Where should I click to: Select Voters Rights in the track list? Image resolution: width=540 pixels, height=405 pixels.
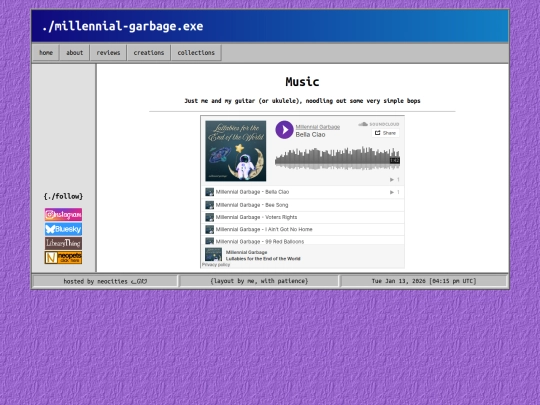click(x=302, y=217)
